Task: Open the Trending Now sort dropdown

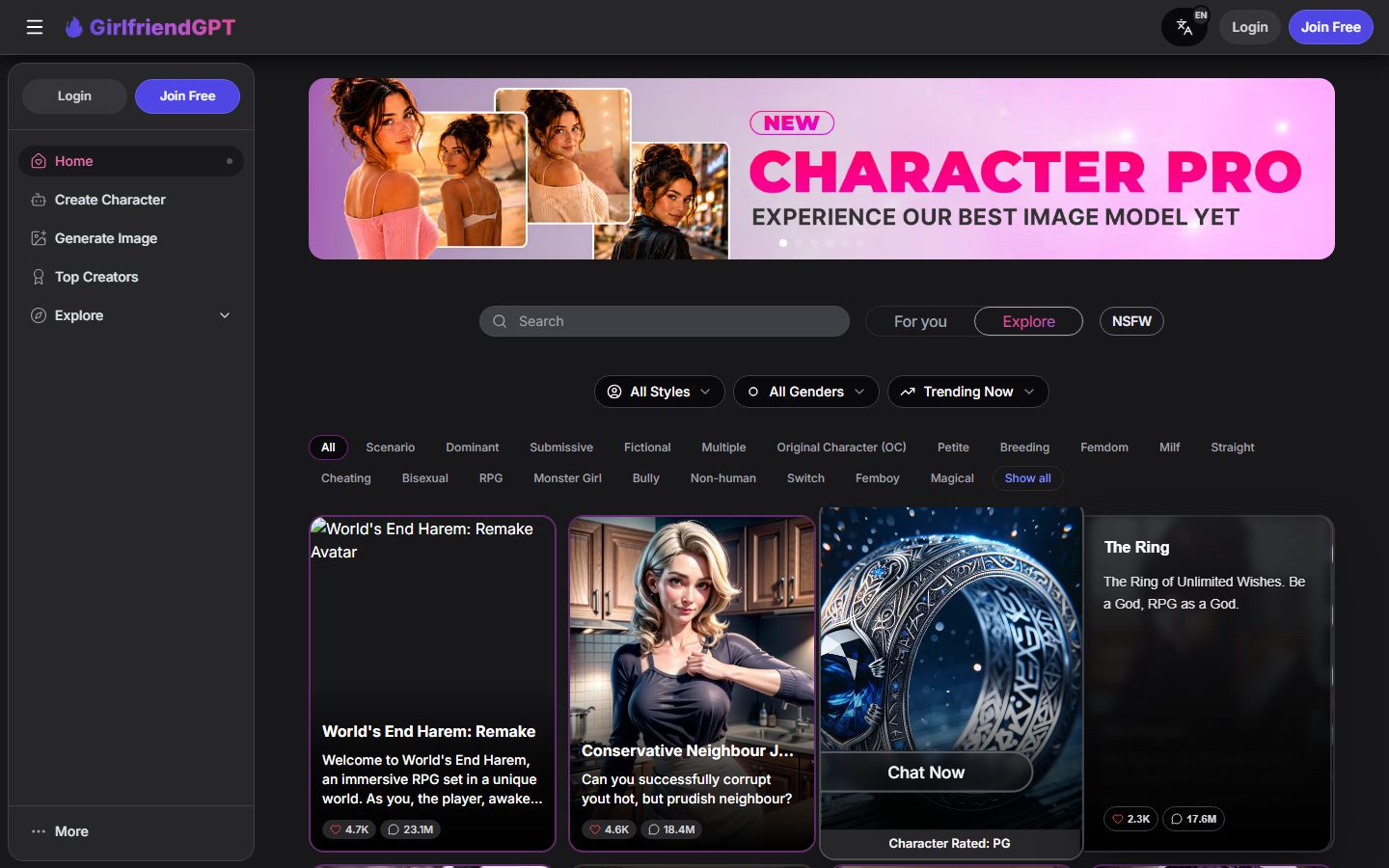Action: [968, 392]
